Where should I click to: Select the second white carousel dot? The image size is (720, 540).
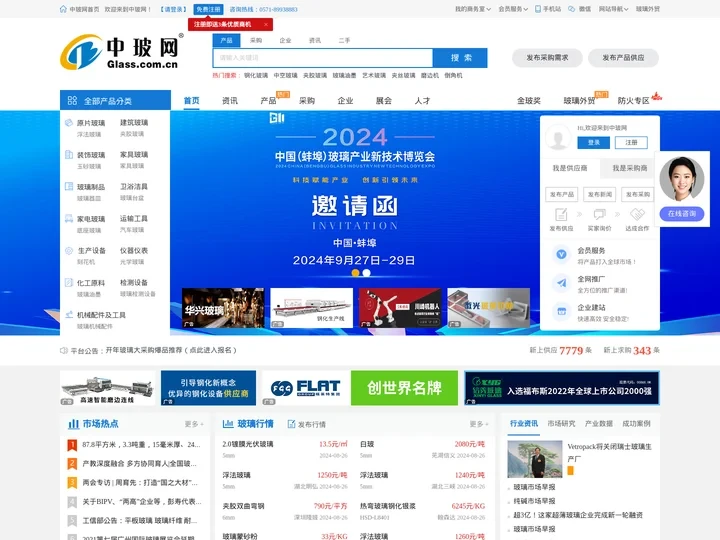pos(366,273)
